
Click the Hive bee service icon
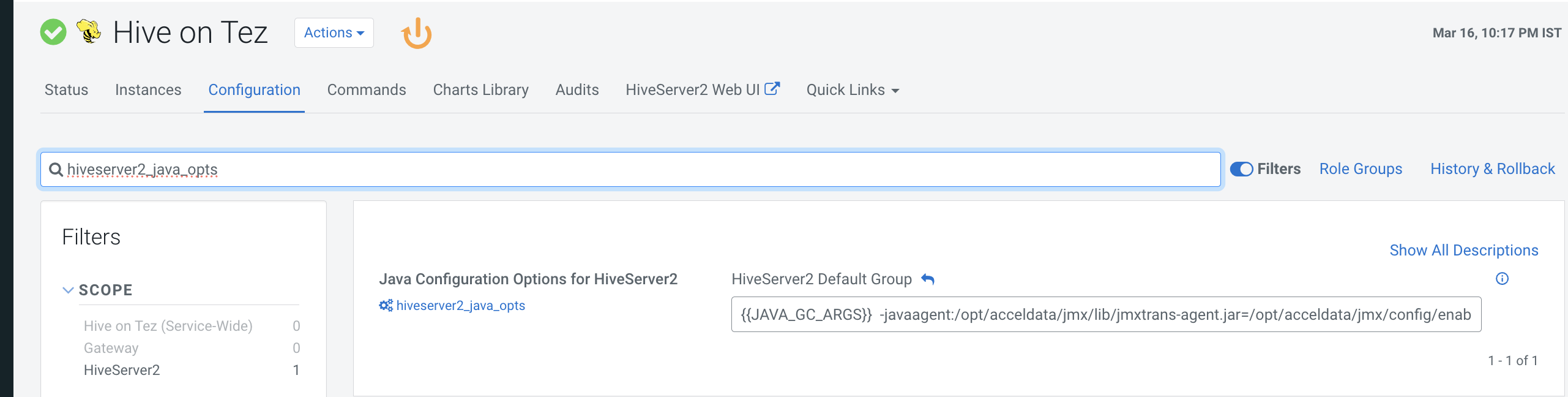click(x=89, y=31)
